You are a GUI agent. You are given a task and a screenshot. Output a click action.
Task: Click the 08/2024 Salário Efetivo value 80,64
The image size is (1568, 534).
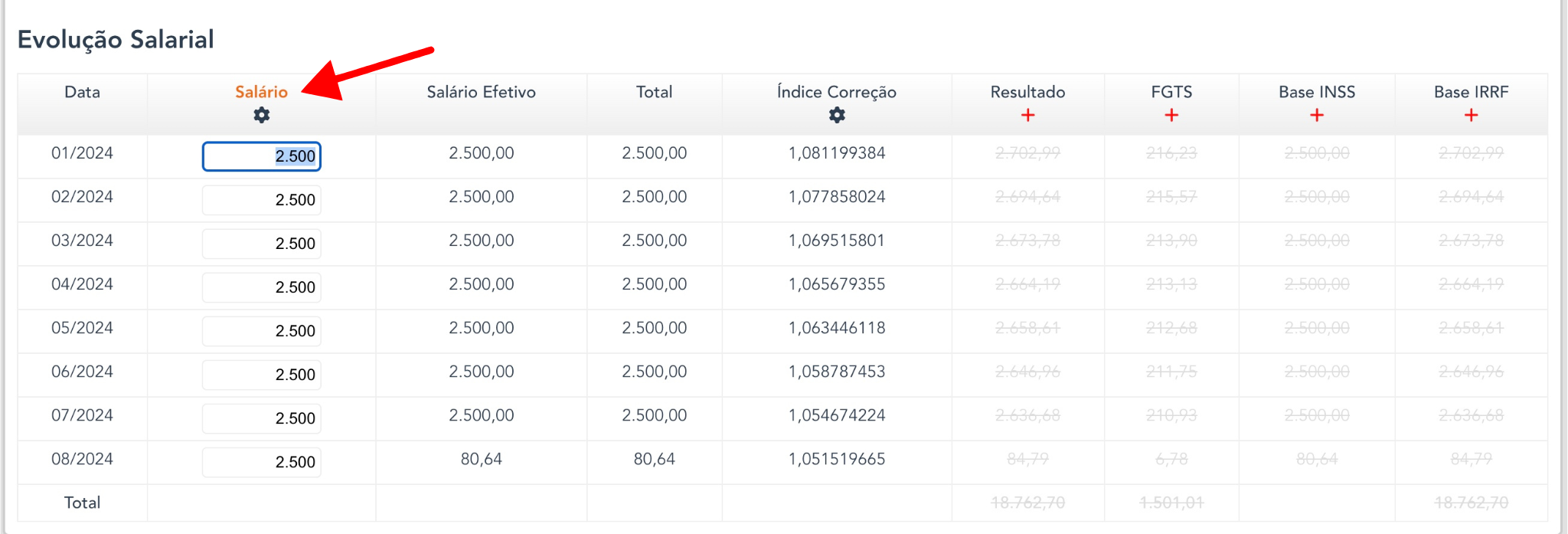point(481,459)
